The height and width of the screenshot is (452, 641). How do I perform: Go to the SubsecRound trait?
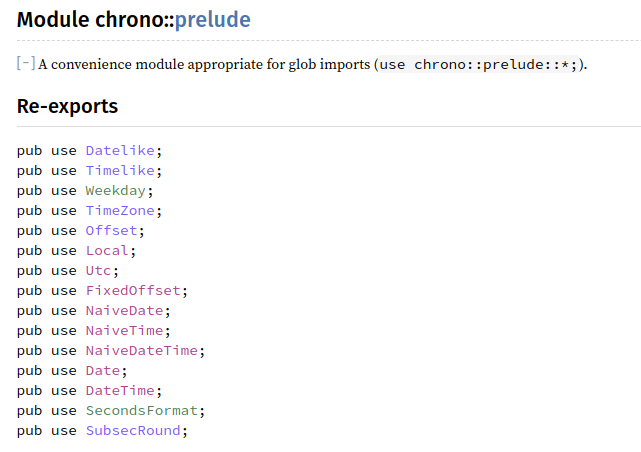pos(133,431)
